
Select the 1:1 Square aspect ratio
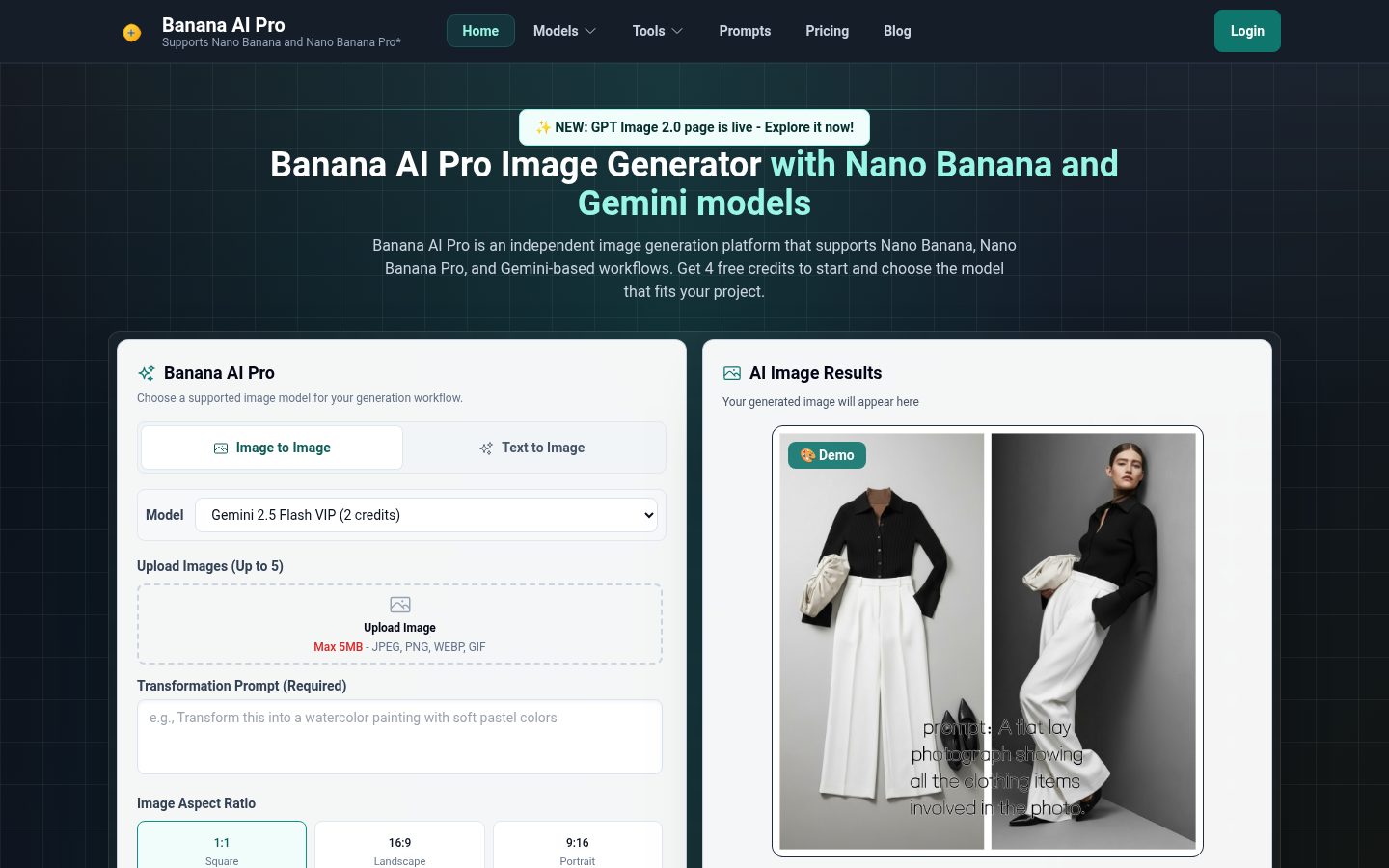pos(222,847)
